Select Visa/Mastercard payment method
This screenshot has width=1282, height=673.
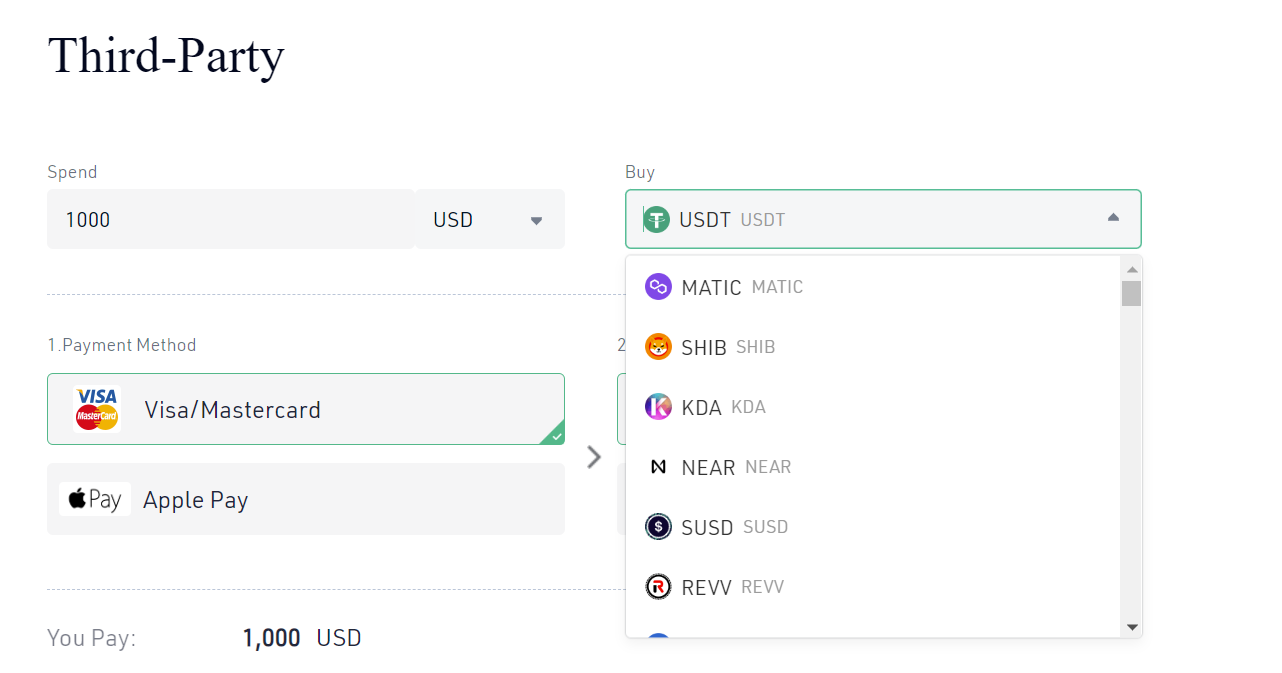305,409
